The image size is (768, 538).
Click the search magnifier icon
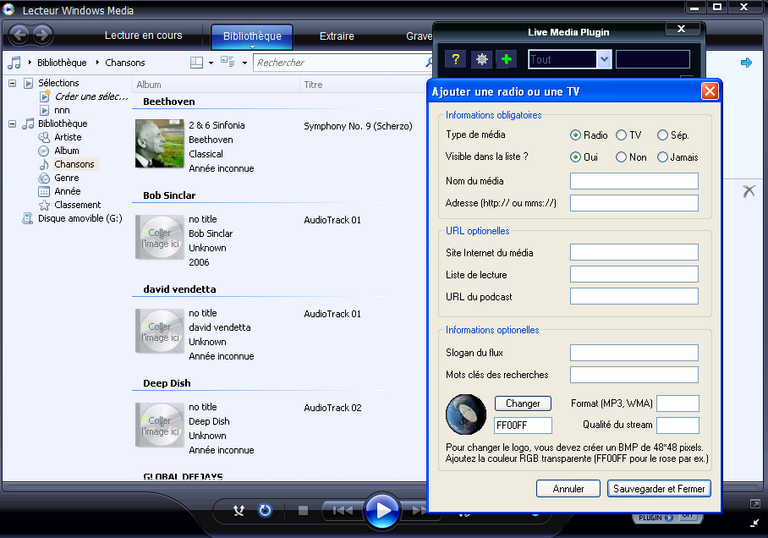[429, 62]
